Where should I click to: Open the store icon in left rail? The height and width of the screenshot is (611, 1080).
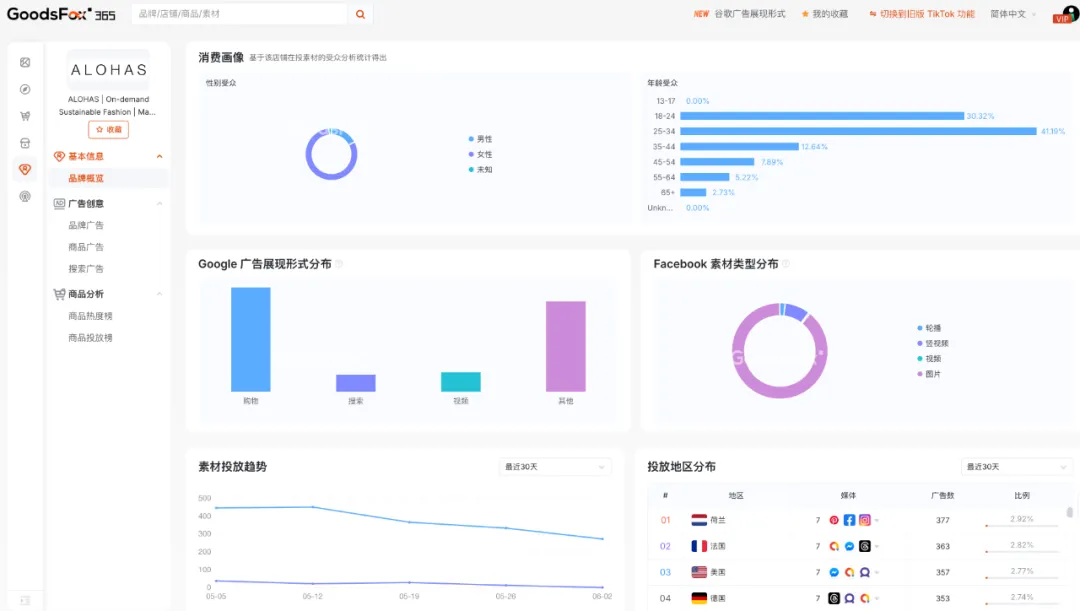pyautogui.click(x=25, y=143)
